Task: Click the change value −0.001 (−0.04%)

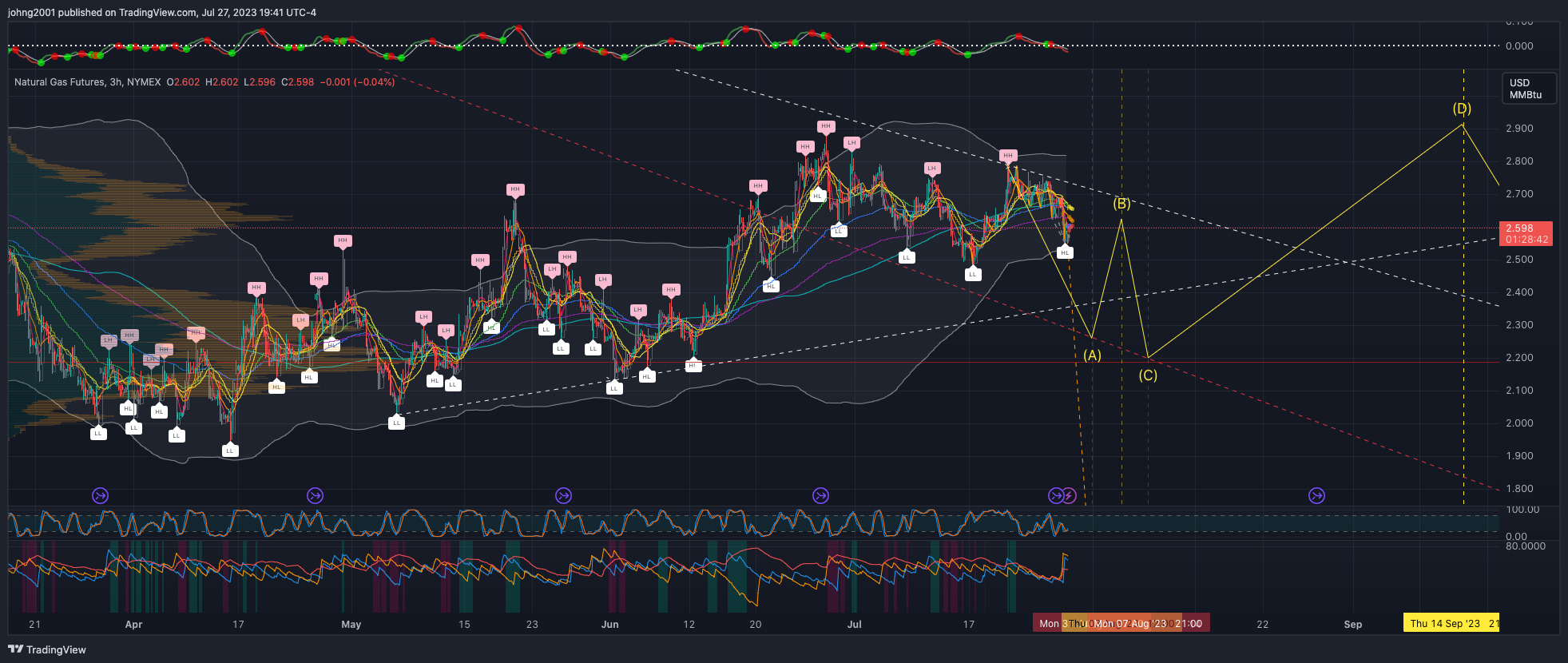Action: 357,81
